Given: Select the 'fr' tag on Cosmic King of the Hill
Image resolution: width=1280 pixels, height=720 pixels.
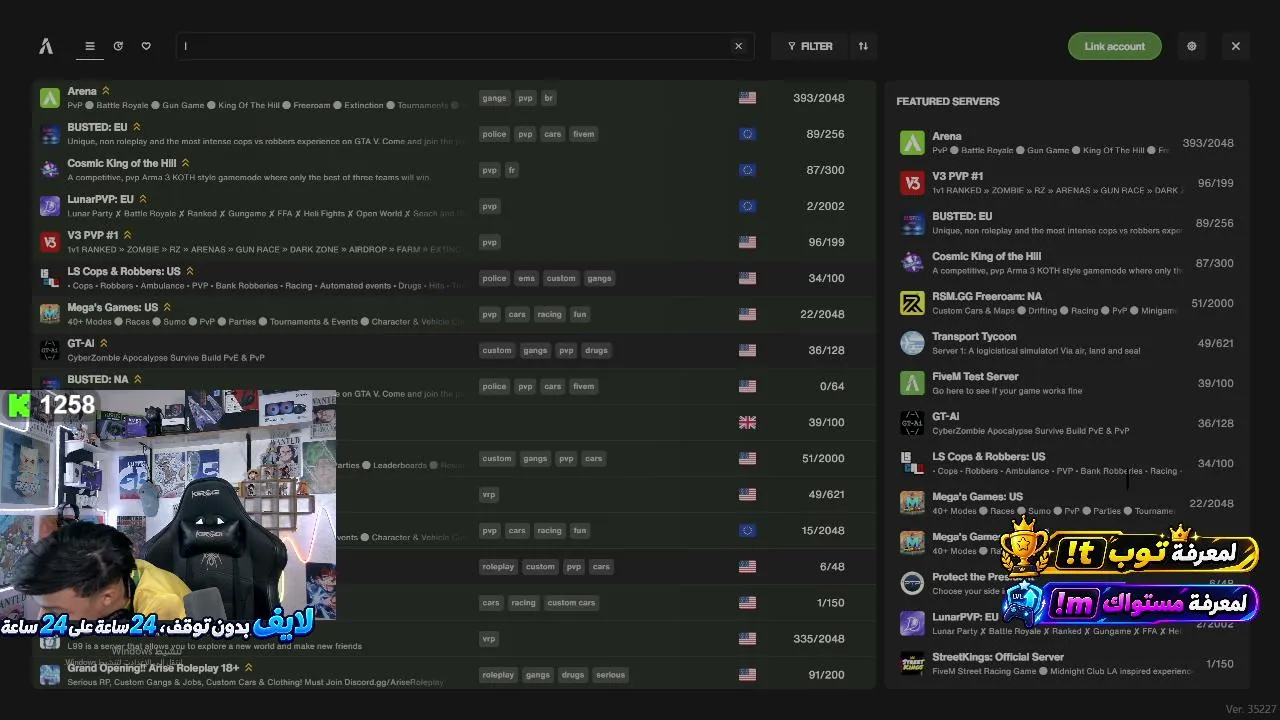Looking at the screenshot, I should 511,170.
